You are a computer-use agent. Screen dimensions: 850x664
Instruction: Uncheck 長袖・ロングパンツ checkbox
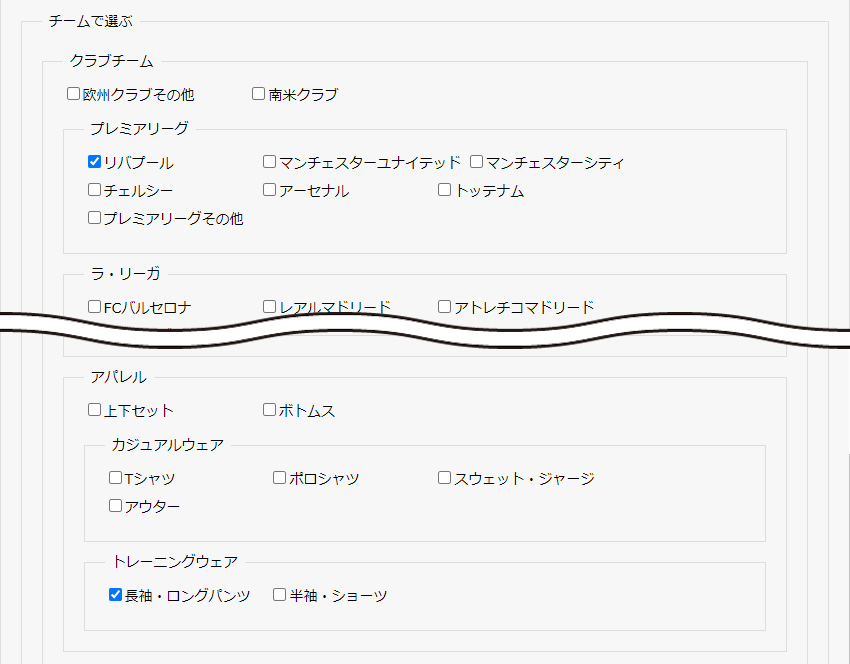click(x=115, y=595)
